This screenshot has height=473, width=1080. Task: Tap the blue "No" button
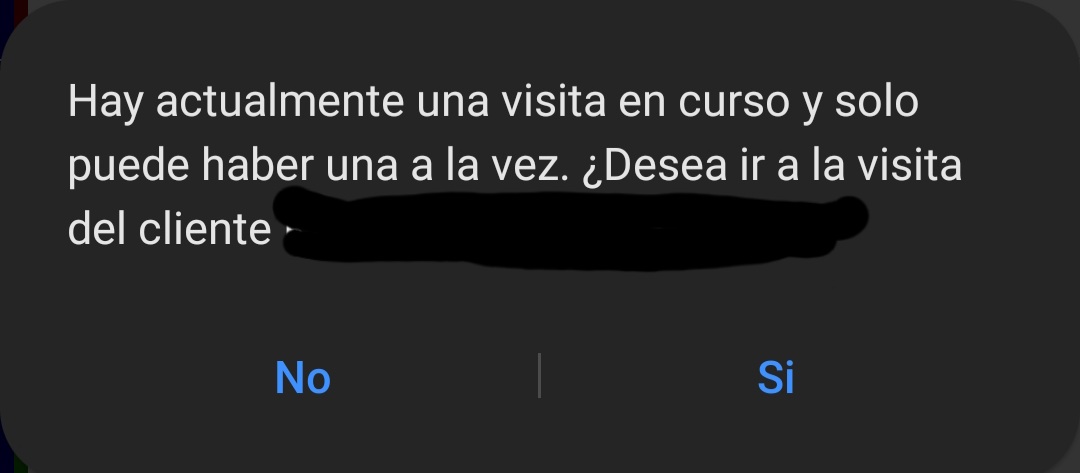[x=302, y=377]
